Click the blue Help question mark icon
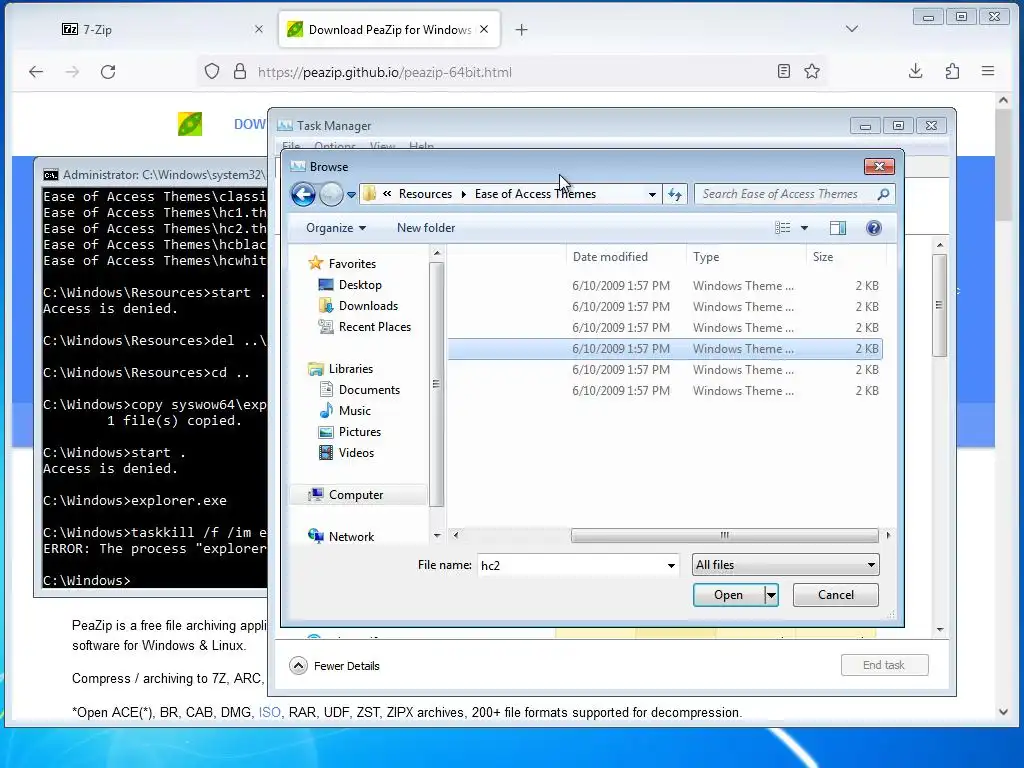Screen dimensions: 1024x768 [873, 228]
